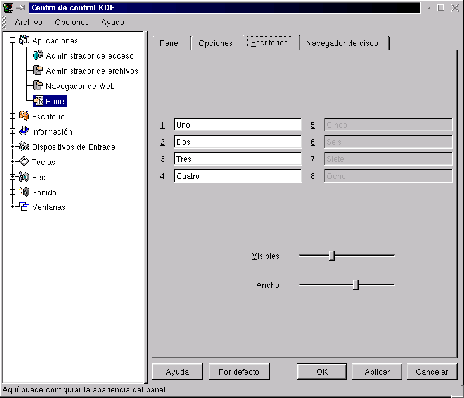Click the pin (sticky) icon in title bar
The width and height of the screenshot is (464, 398).
[21, 8]
